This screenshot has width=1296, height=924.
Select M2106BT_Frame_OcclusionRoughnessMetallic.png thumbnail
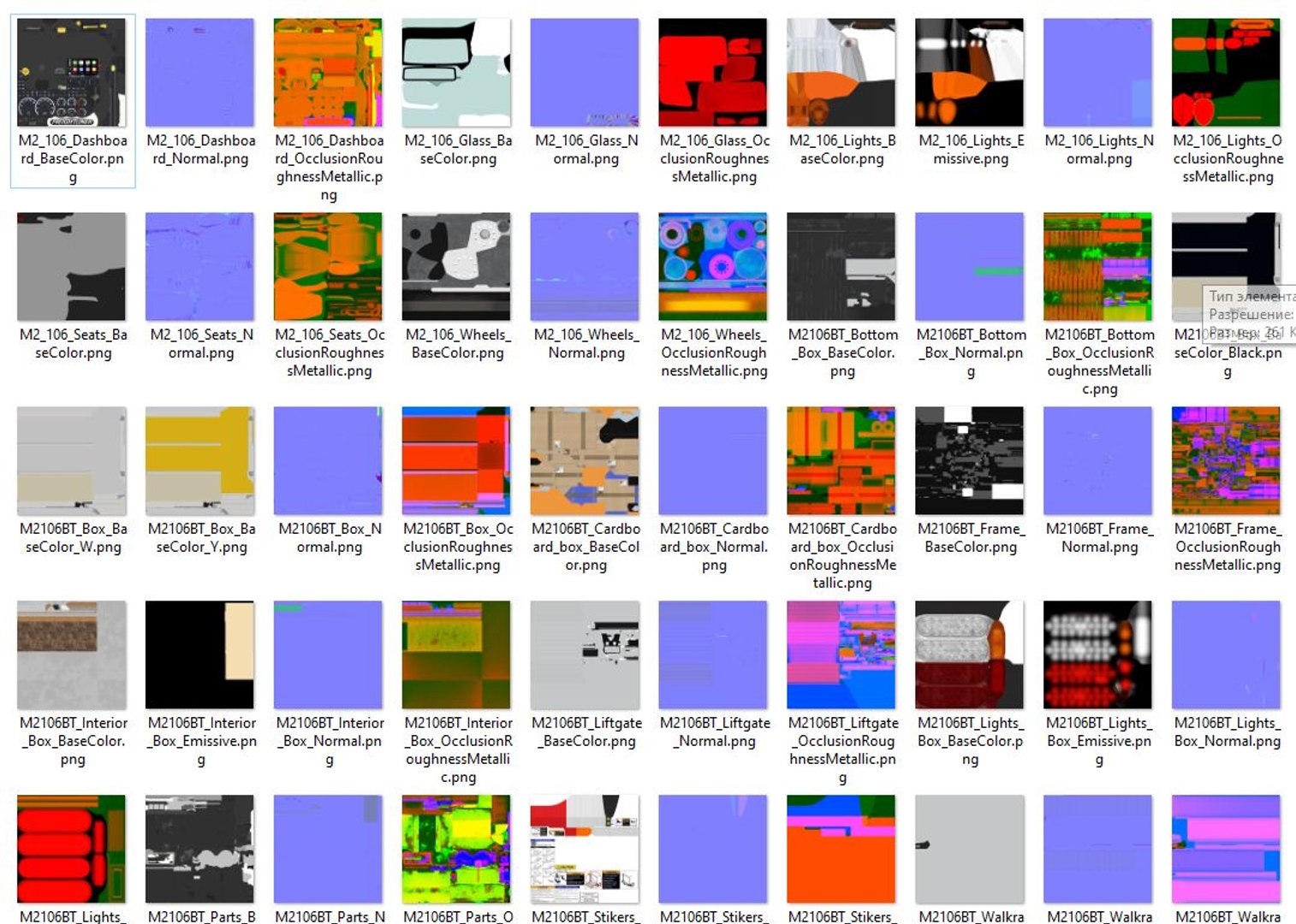point(1227,461)
